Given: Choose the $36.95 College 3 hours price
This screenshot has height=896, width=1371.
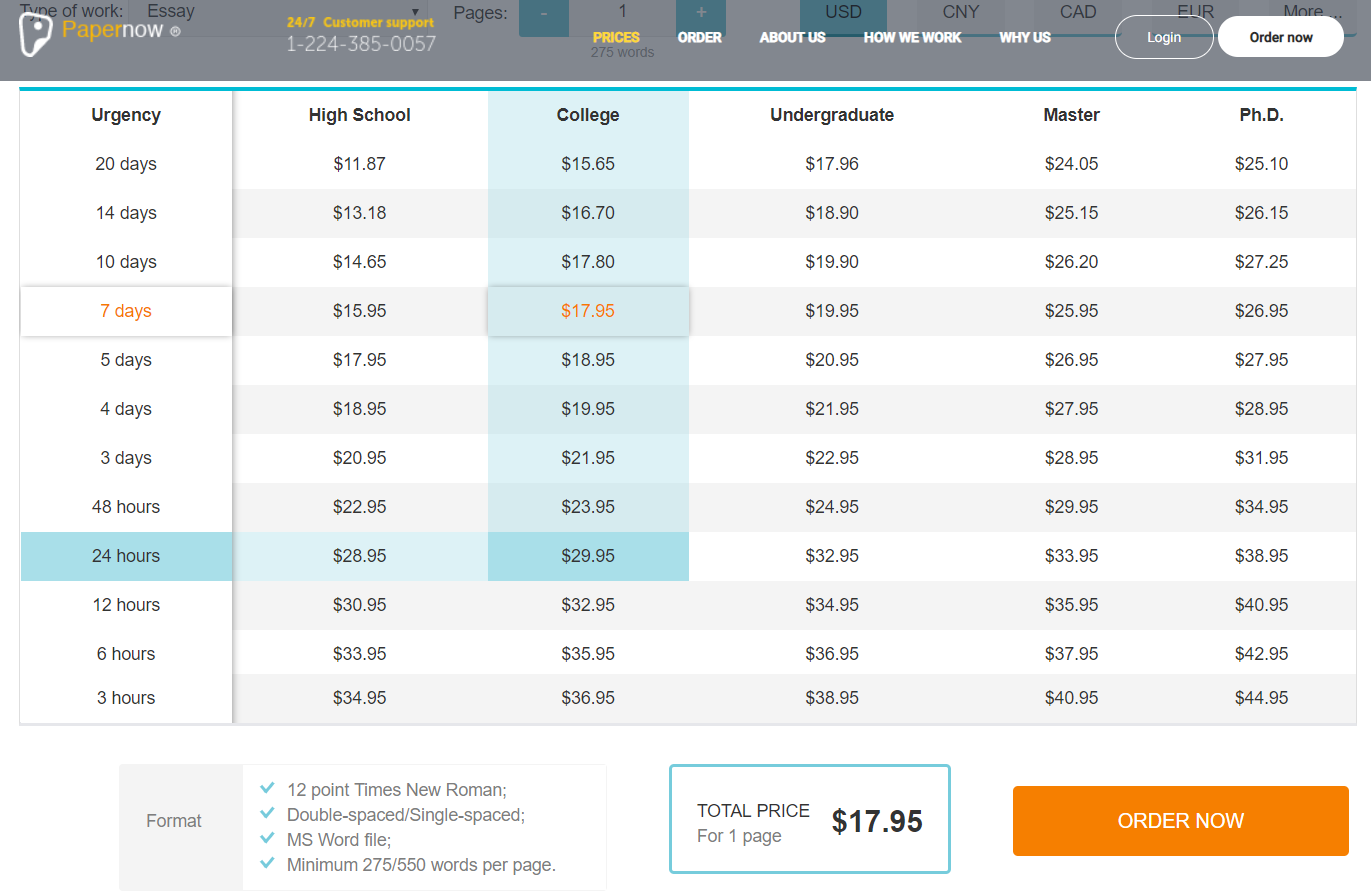Looking at the screenshot, I should pyautogui.click(x=588, y=698).
